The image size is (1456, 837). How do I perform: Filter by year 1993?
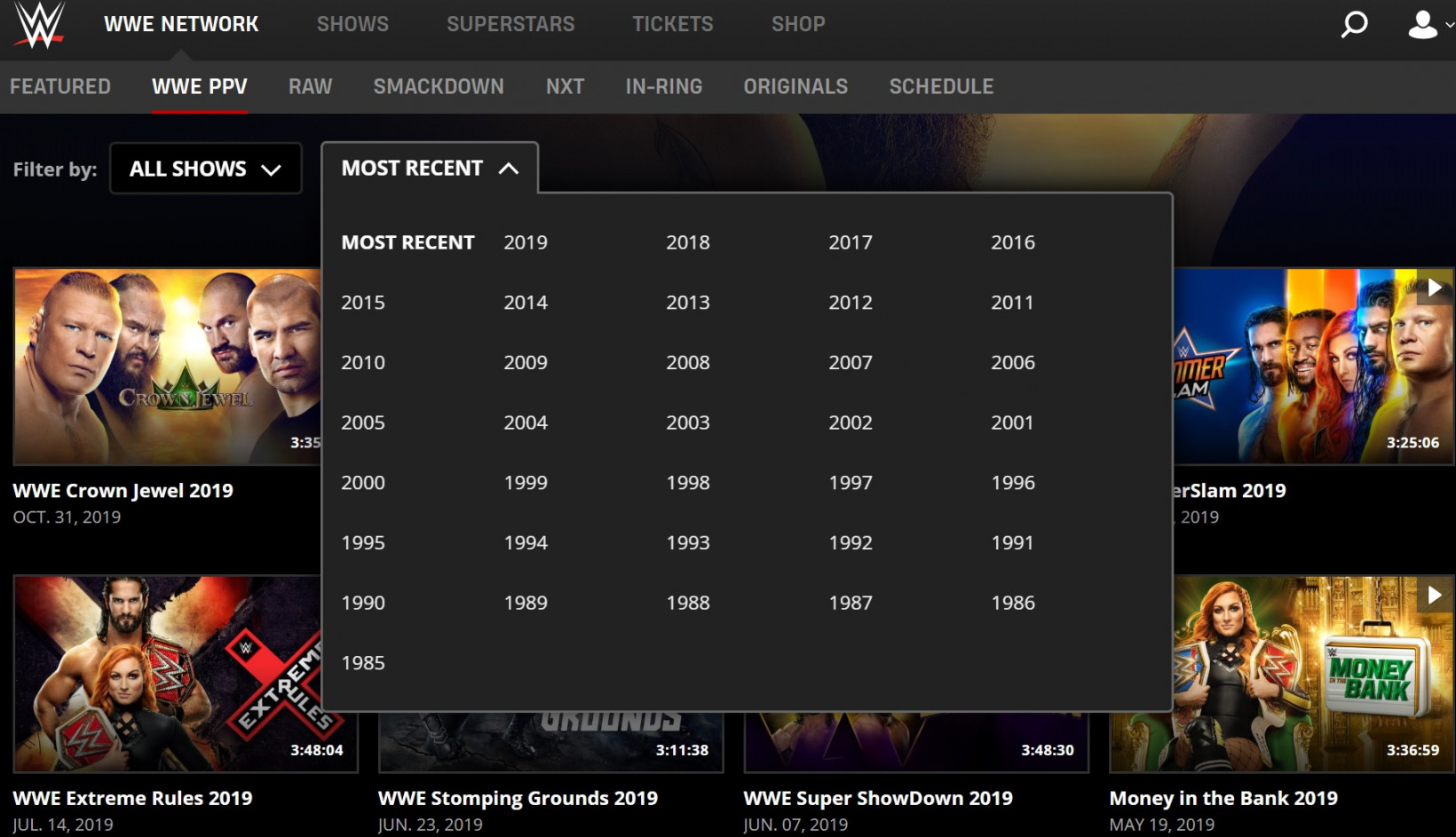click(x=688, y=543)
